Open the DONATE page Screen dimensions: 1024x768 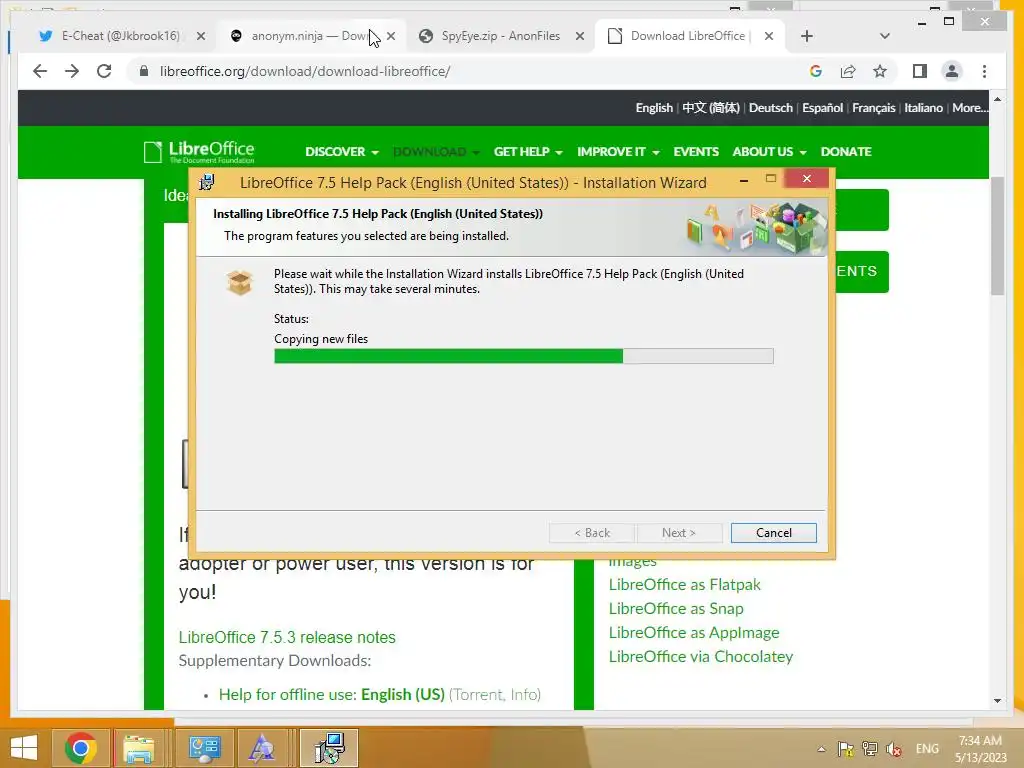point(846,152)
